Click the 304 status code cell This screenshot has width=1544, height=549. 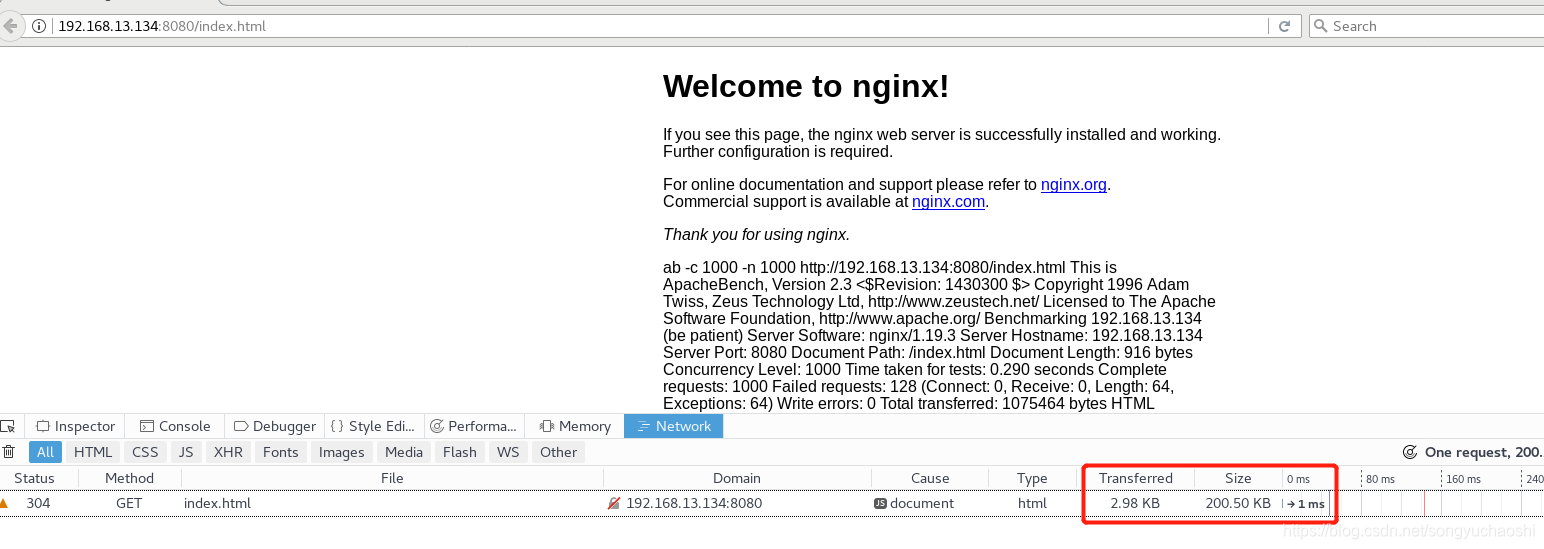(x=38, y=503)
